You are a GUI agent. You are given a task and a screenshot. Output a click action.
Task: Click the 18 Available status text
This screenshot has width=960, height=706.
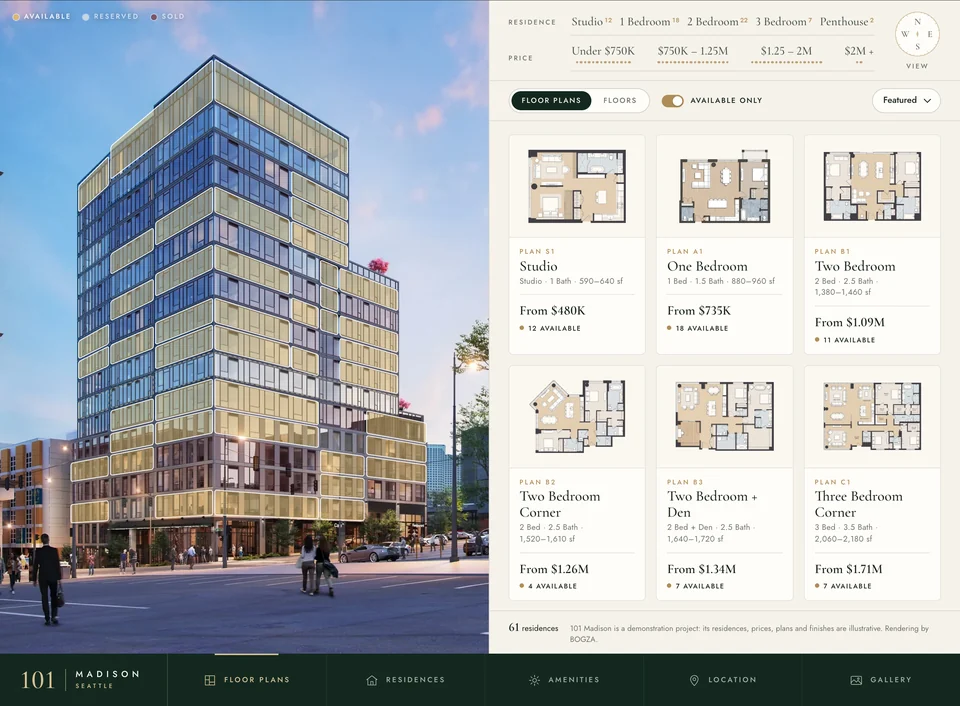(702, 329)
